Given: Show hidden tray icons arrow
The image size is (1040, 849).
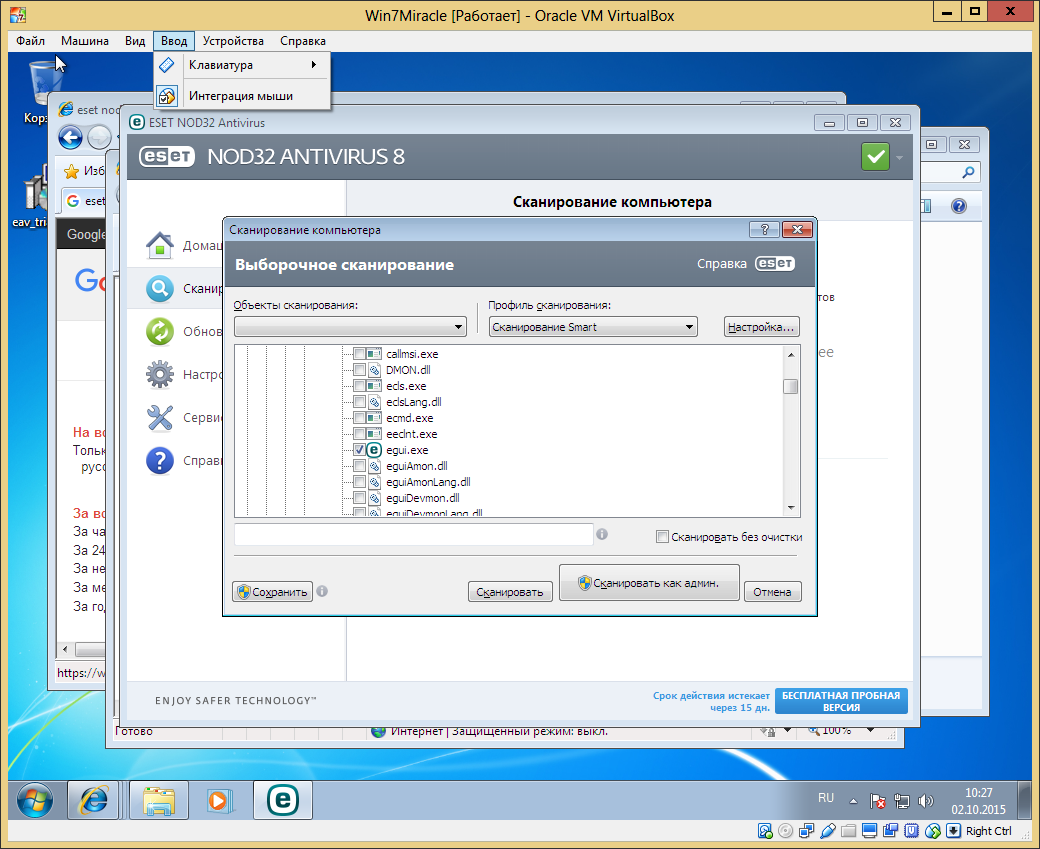Looking at the screenshot, I should 854,801.
